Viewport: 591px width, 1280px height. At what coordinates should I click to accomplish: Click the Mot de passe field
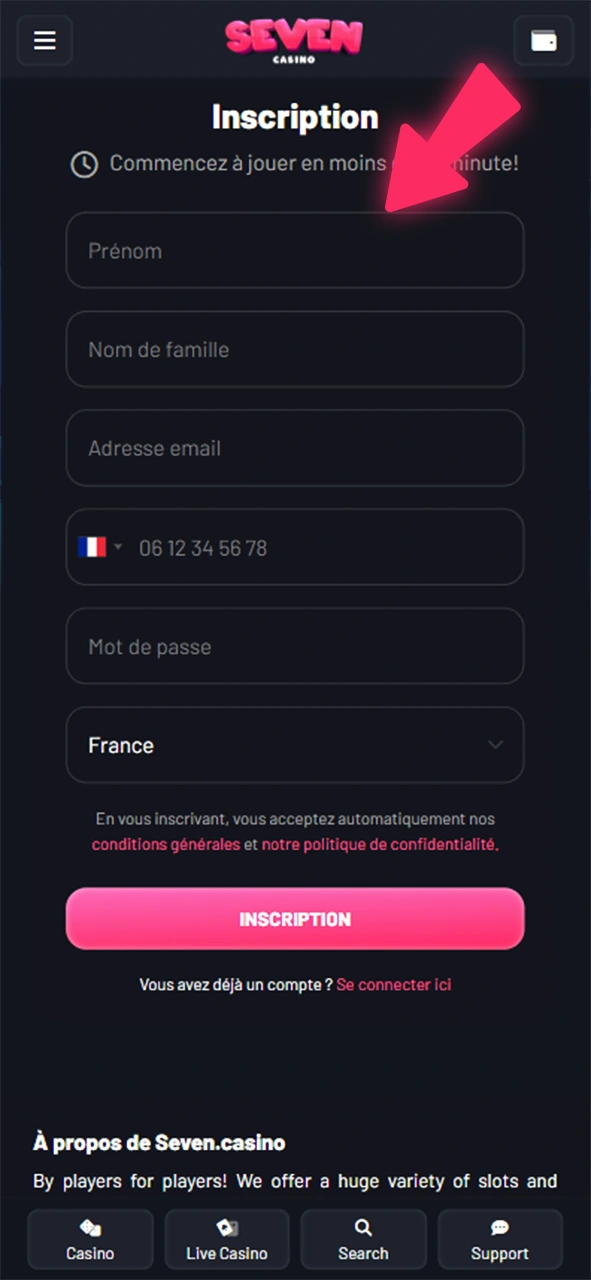coord(295,646)
